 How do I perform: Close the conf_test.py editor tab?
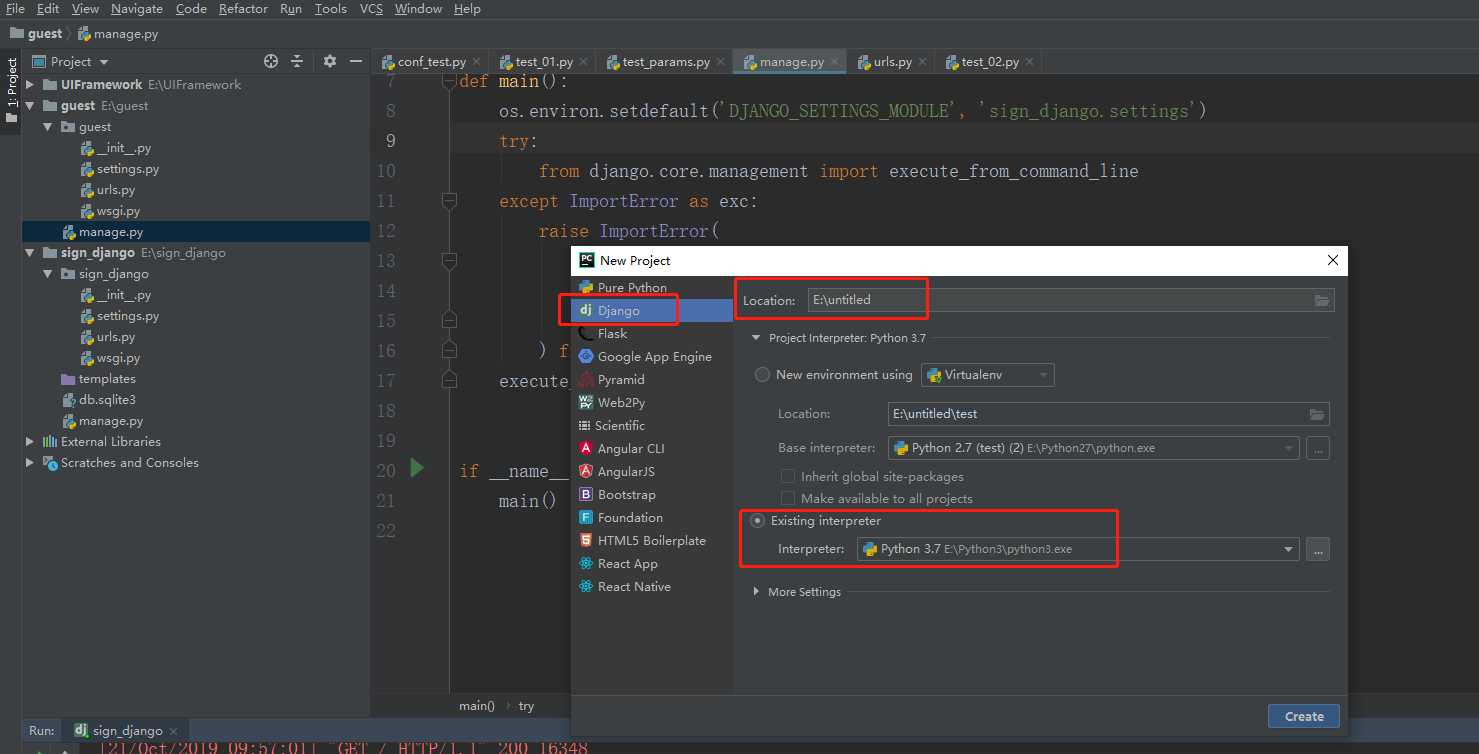pos(476,62)
